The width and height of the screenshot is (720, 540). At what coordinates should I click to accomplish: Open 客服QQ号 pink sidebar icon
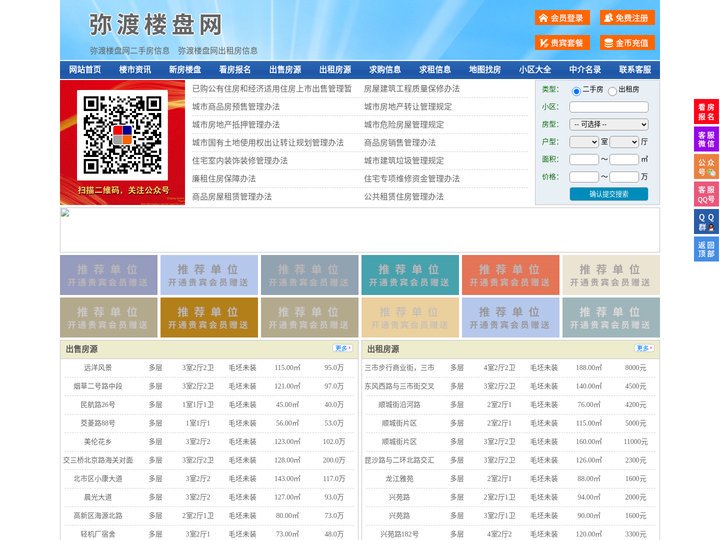tap(706, 194)
